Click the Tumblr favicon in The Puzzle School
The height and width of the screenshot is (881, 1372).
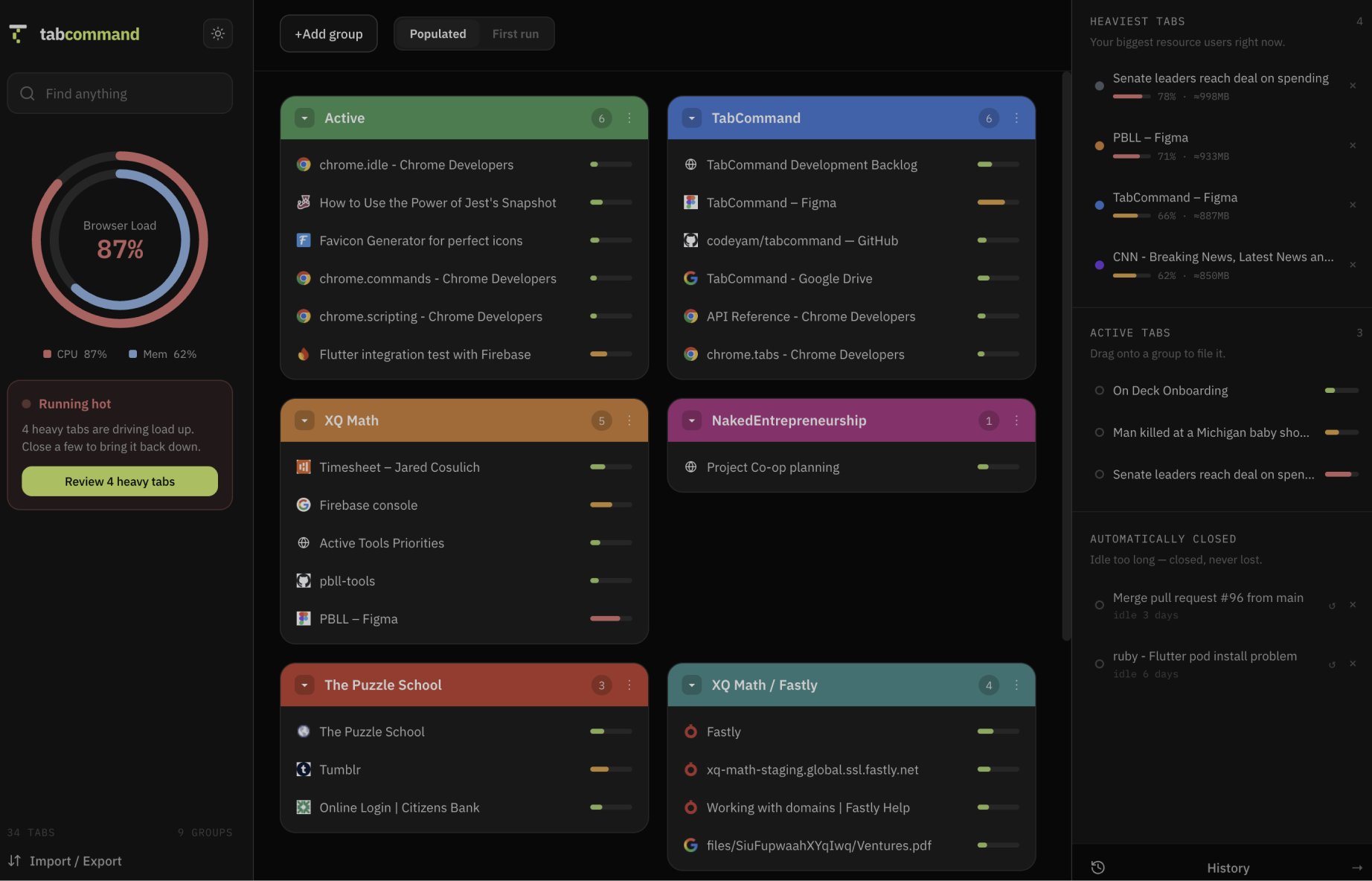click(304, 769)
